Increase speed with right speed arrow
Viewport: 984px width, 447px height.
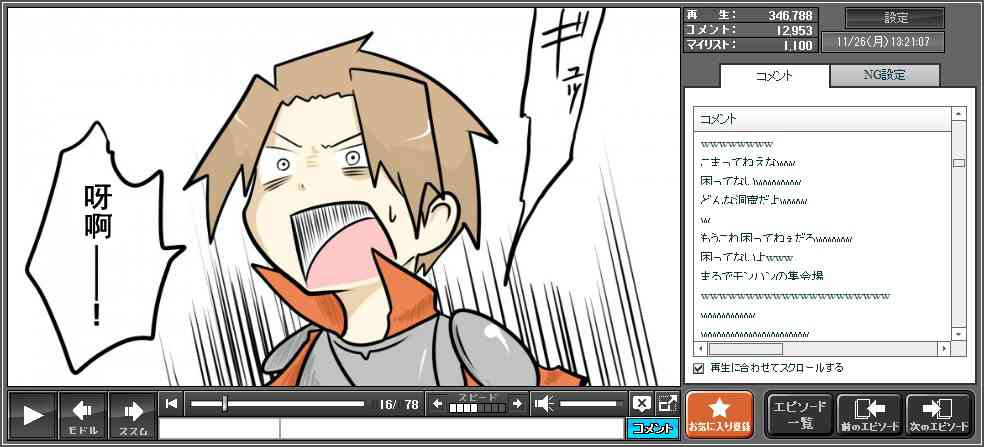(x=517, y=404)
